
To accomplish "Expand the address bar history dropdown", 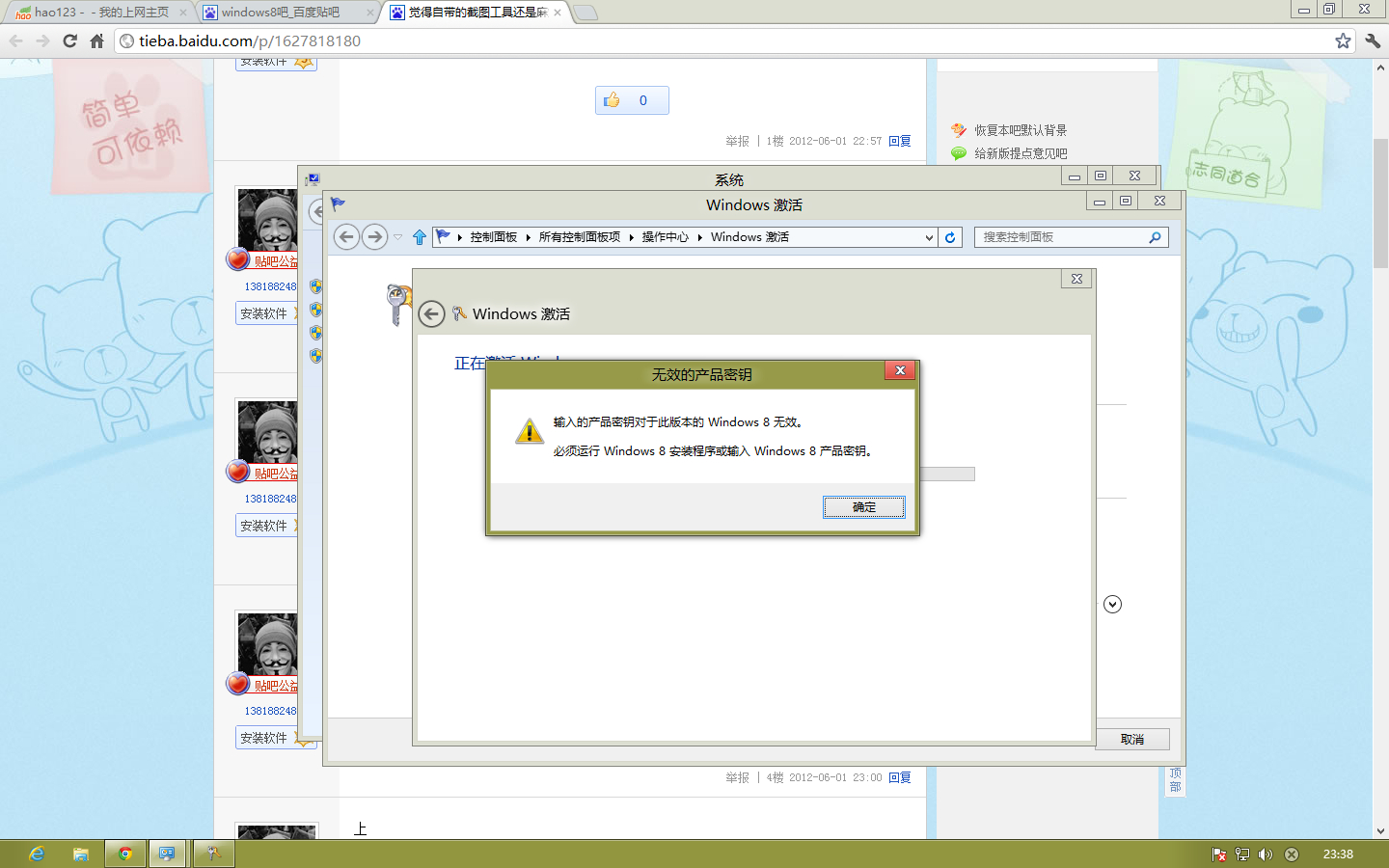I will click(929, 237).
